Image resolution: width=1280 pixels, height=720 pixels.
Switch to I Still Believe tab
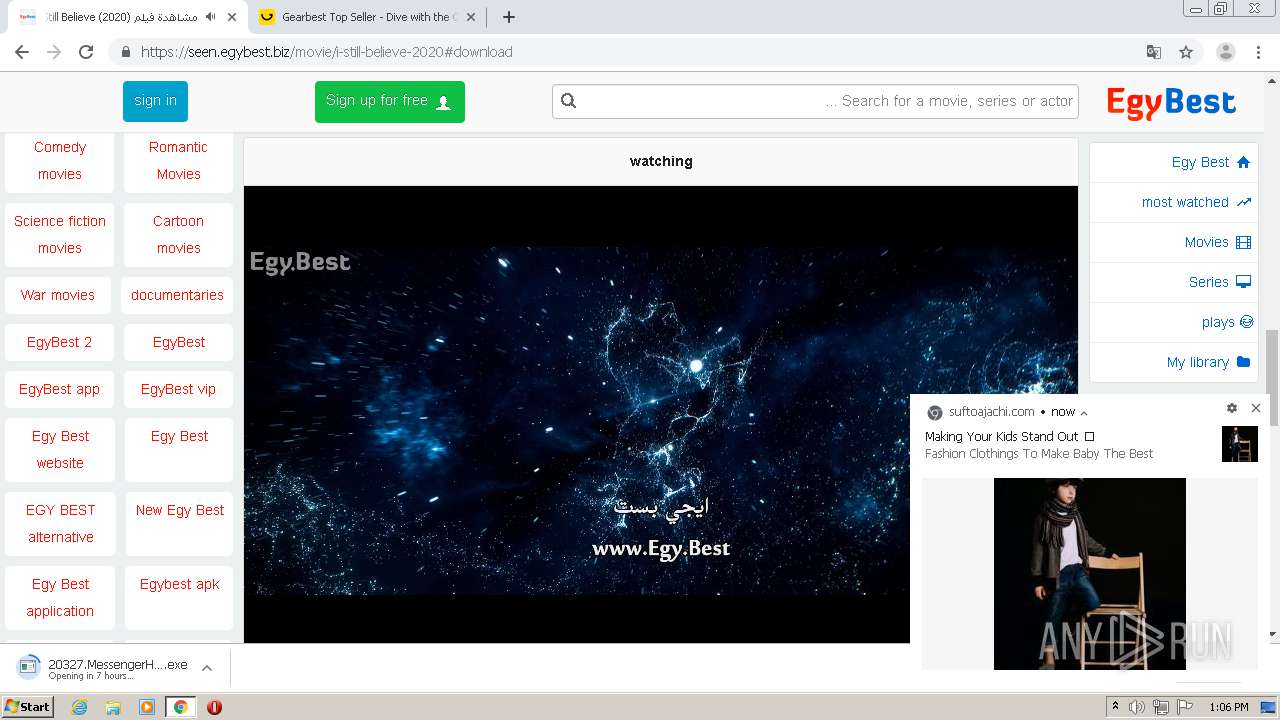point(128,17)
